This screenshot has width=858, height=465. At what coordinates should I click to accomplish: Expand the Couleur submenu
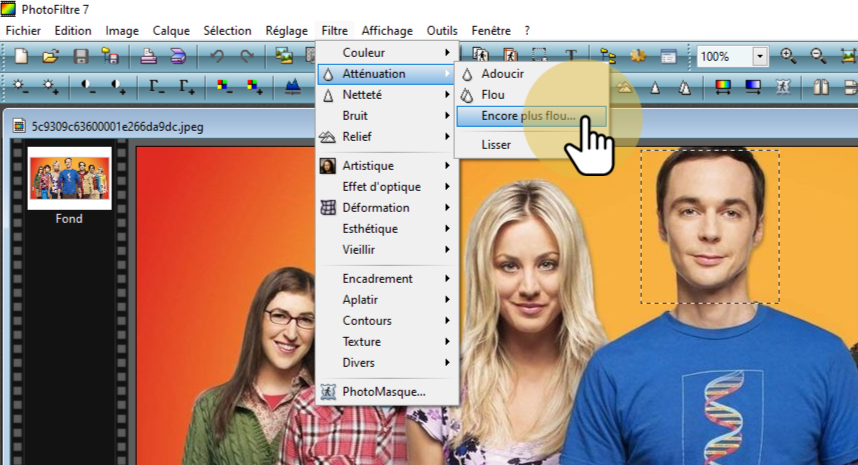[387, 53]
